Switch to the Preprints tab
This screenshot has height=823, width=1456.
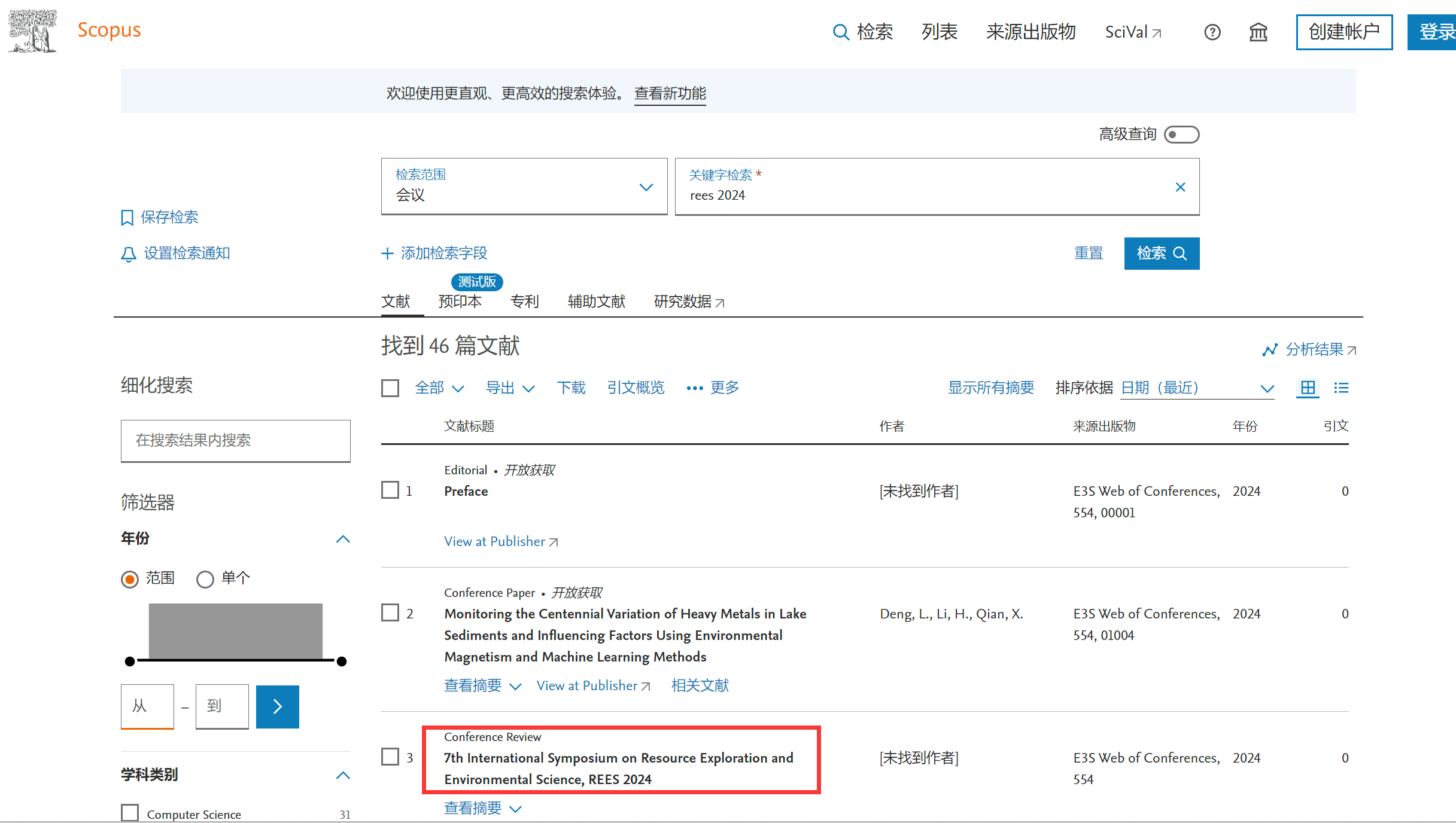[460, 301]
